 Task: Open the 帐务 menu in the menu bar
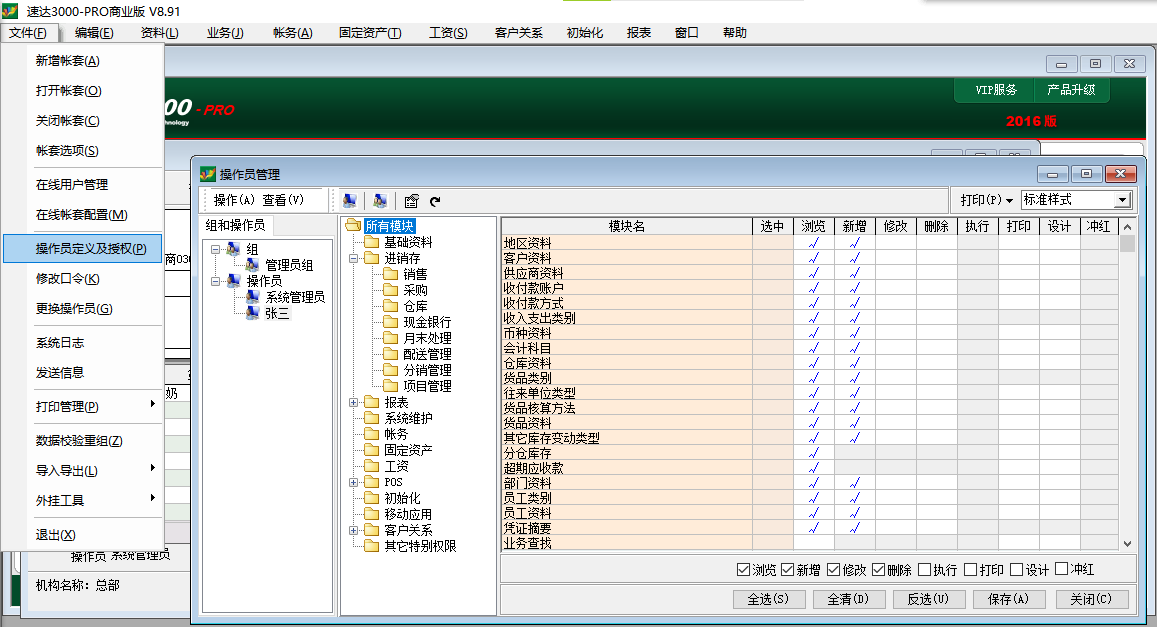coord(292,33)
